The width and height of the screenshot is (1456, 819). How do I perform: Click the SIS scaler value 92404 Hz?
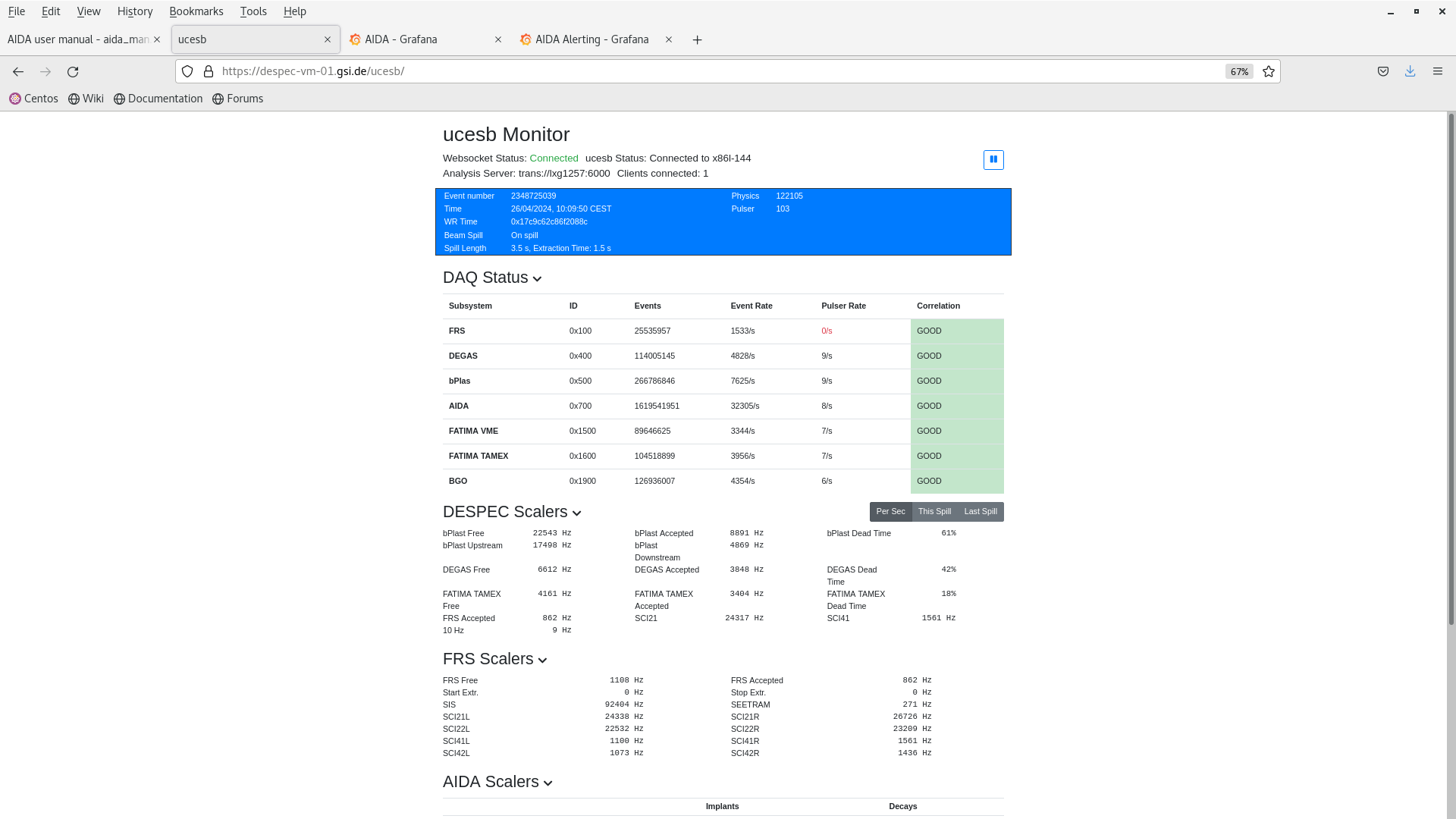[623, 705]
